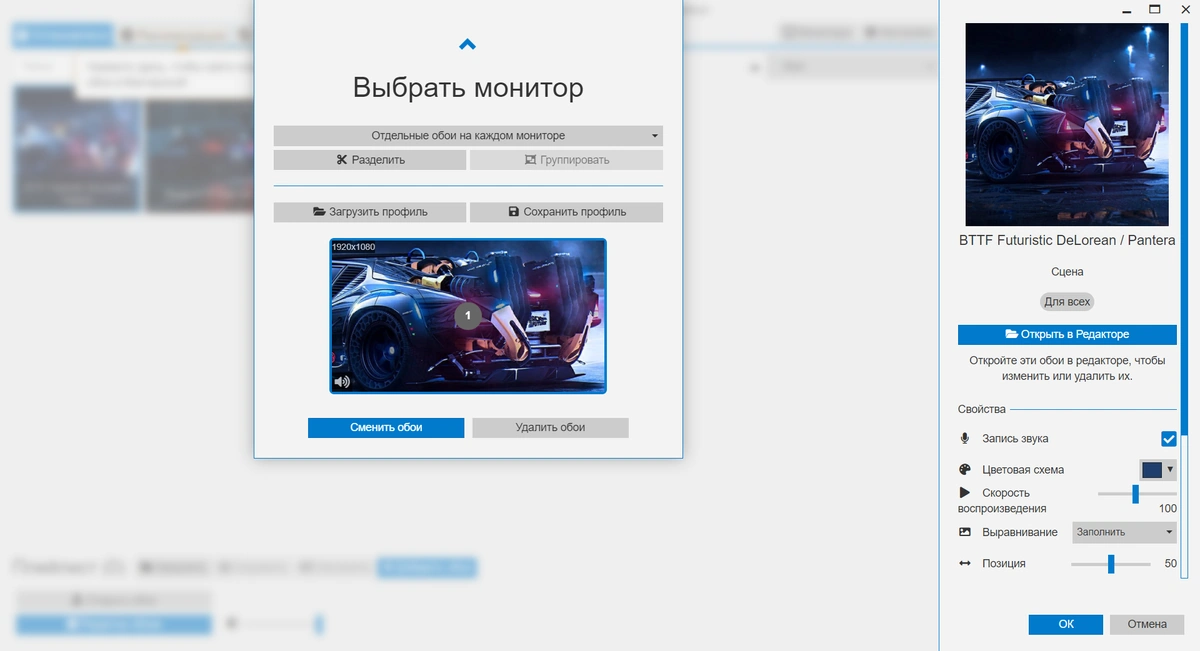Click the Группировать button
This screenshot has height=651, width=1200.
tap(566, 160)
